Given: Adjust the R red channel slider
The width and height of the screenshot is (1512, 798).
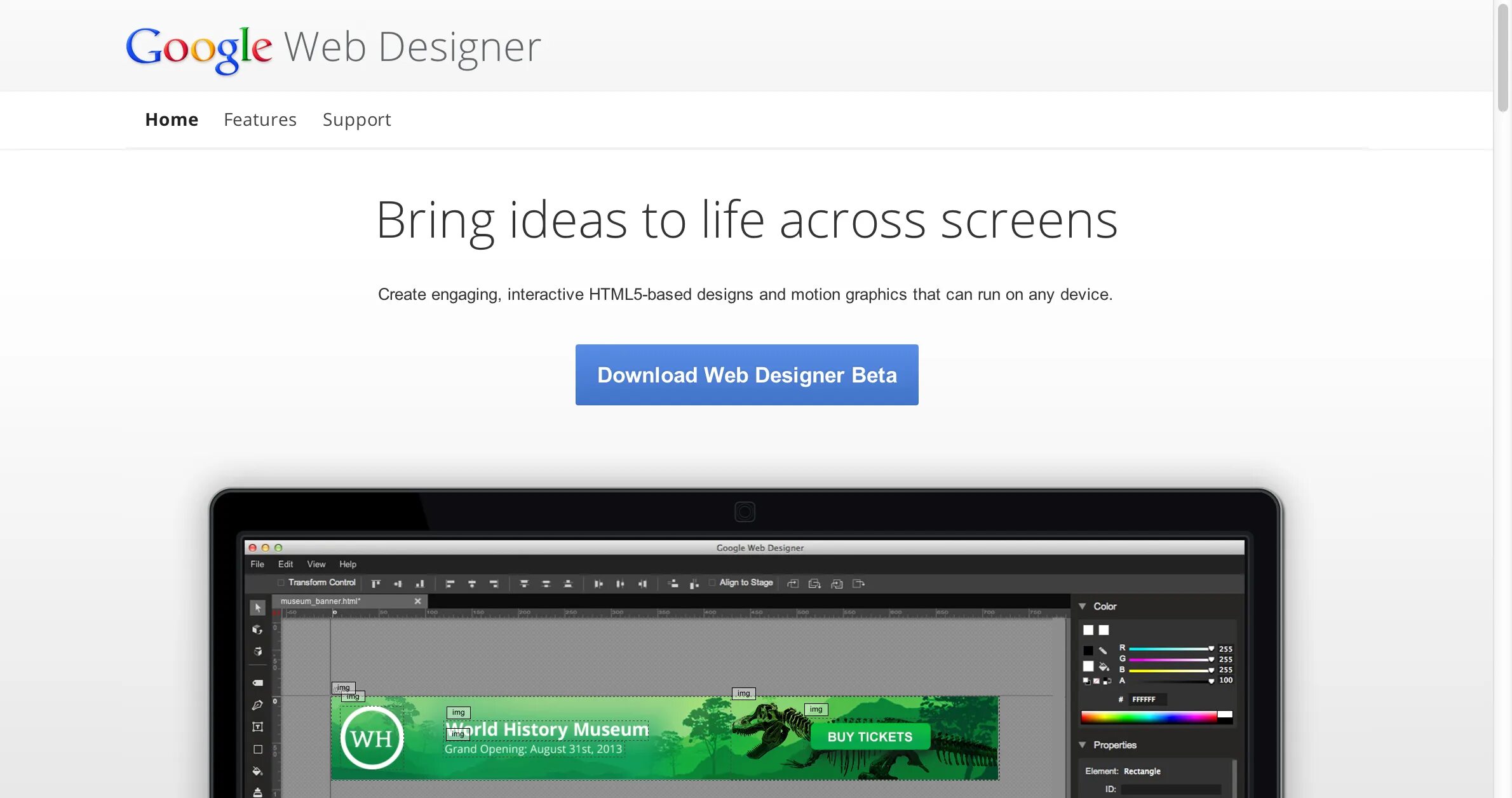Looking at the screenshot, I should [x=1170, y=649].
